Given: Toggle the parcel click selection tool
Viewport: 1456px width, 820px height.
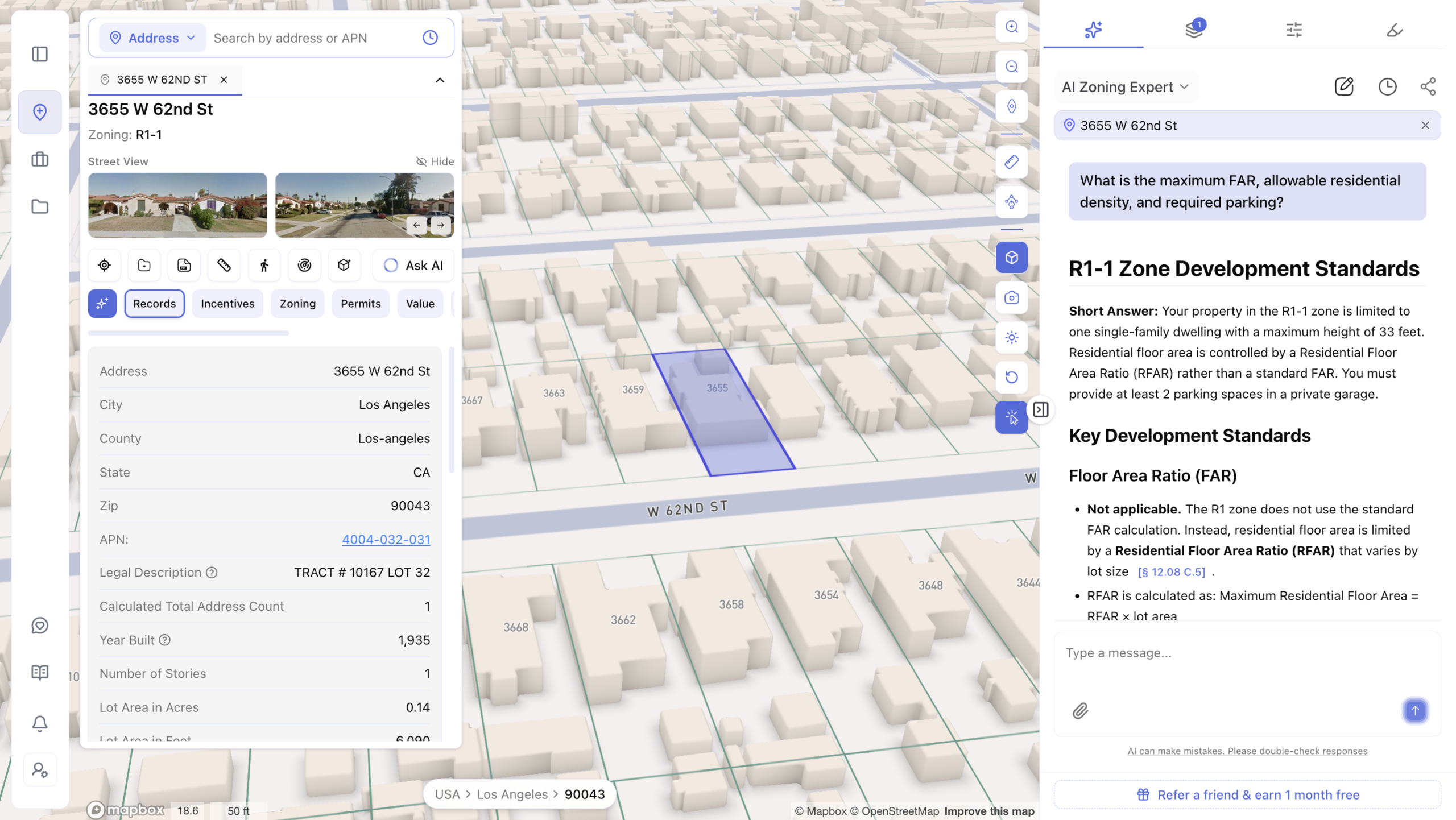Looking at the screenshot, I should [1011, 417].
